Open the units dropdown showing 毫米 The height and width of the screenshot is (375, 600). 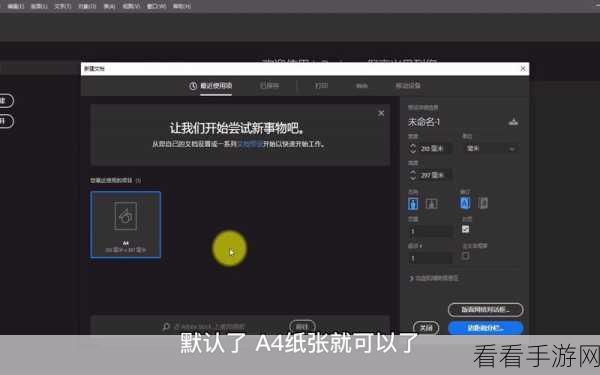tap(491, 148)
